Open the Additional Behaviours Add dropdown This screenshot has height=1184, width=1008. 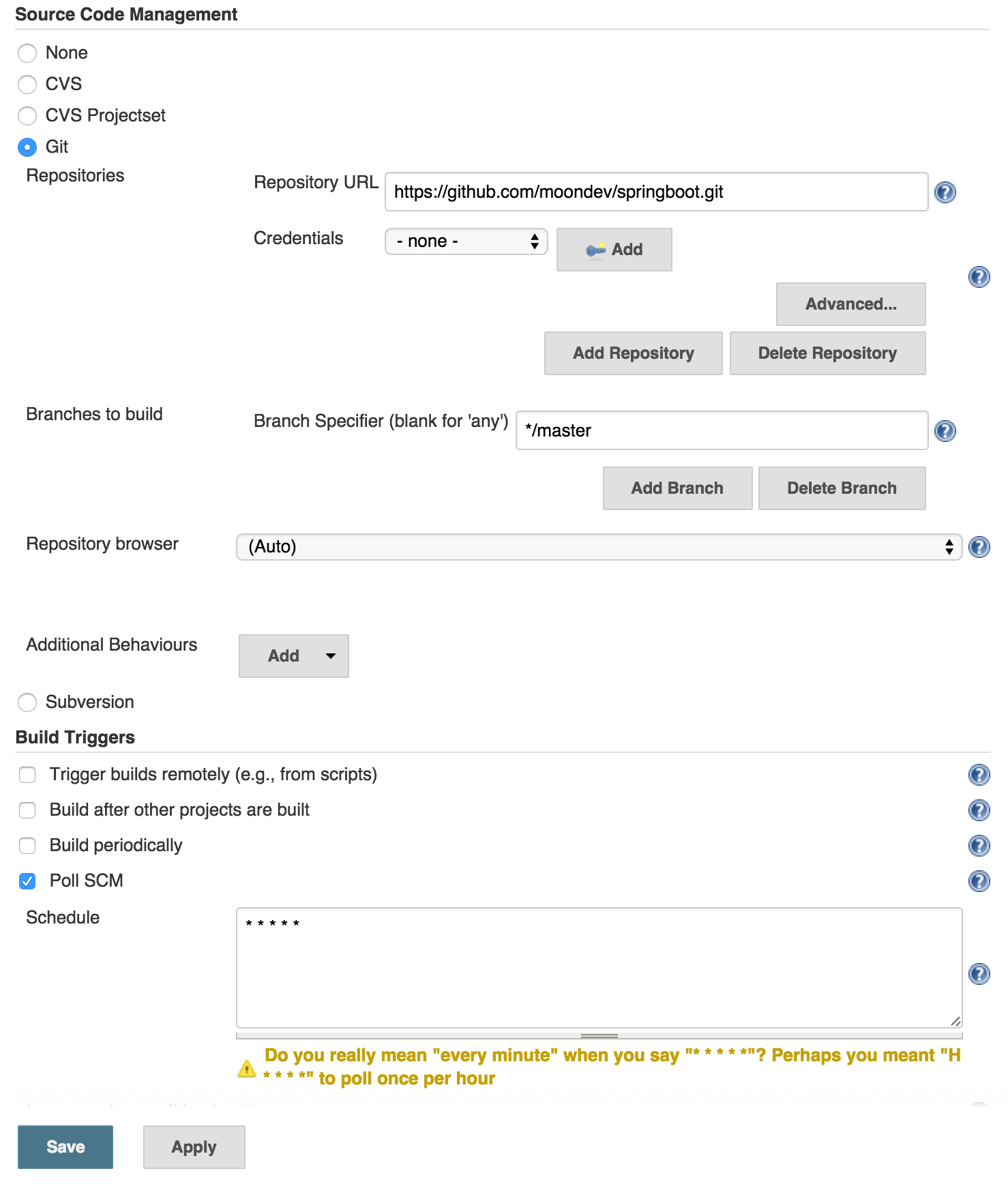[293, 656]
